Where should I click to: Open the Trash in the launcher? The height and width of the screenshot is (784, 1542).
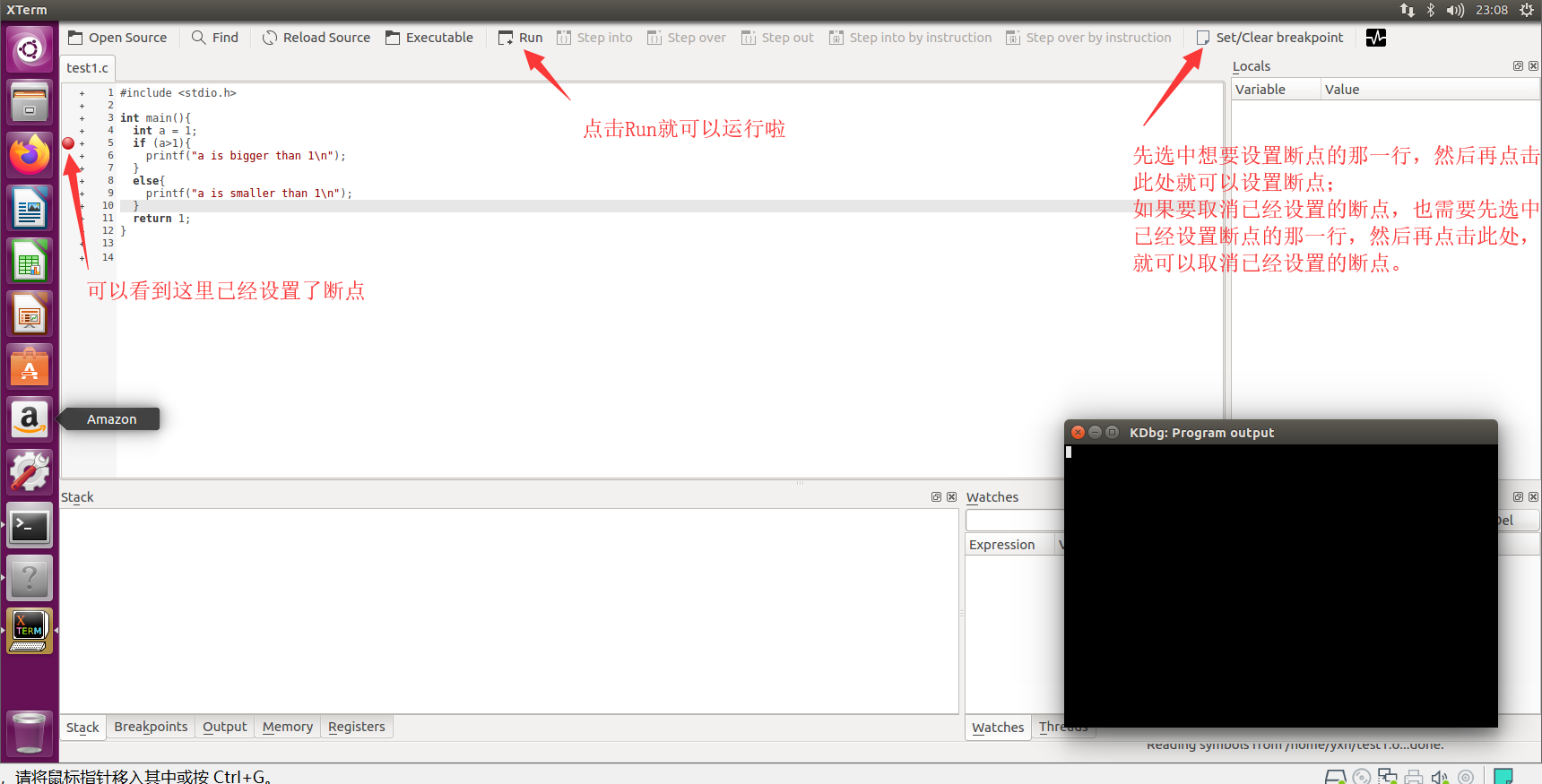tap(30, 733)
